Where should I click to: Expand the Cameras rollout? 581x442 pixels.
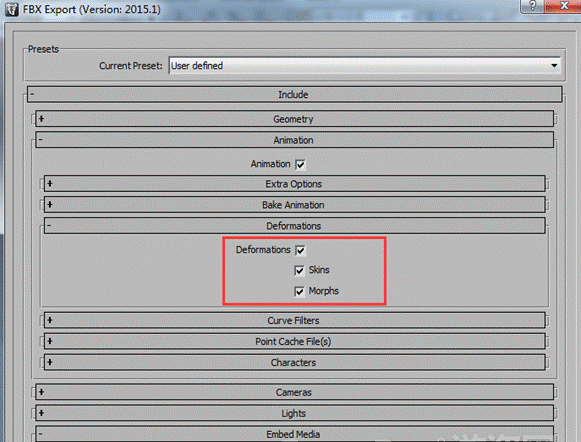tap(295, 392)
